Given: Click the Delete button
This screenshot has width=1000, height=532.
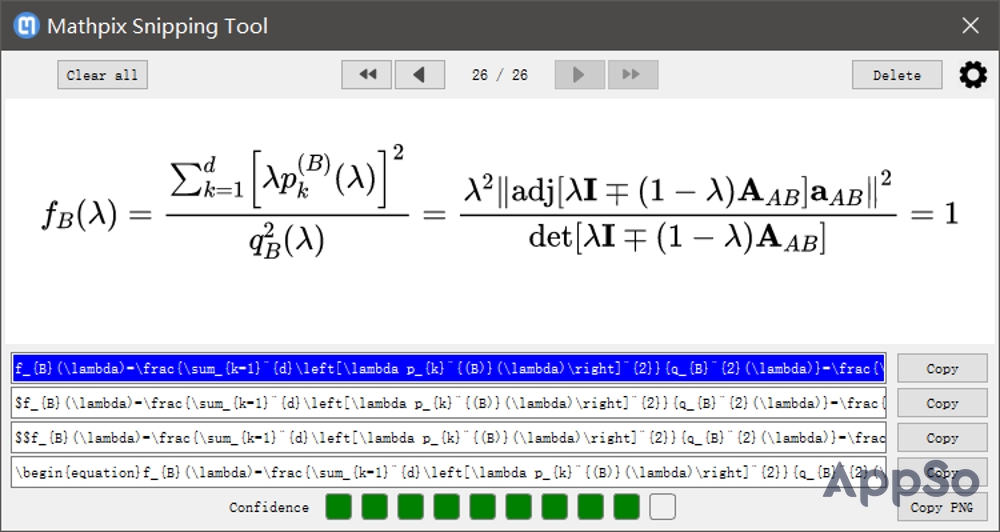Looking at the screenshot, I should (897, 75).
